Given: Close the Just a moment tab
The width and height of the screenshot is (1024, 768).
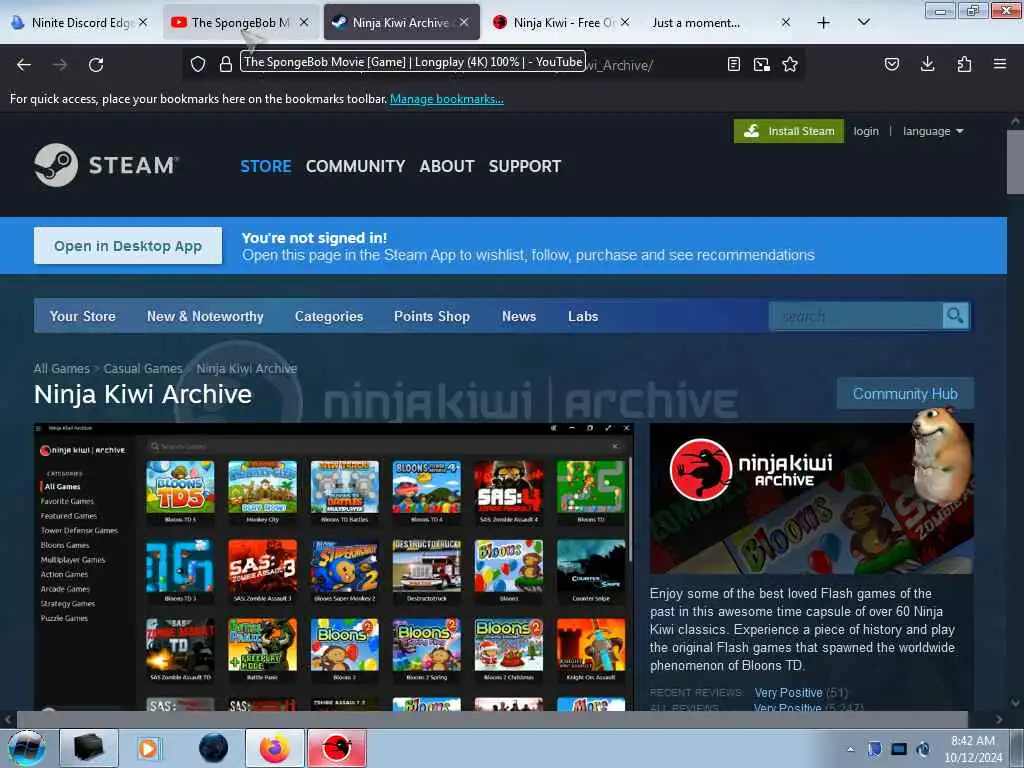Looking at the screenshot, I should point(786,22).
